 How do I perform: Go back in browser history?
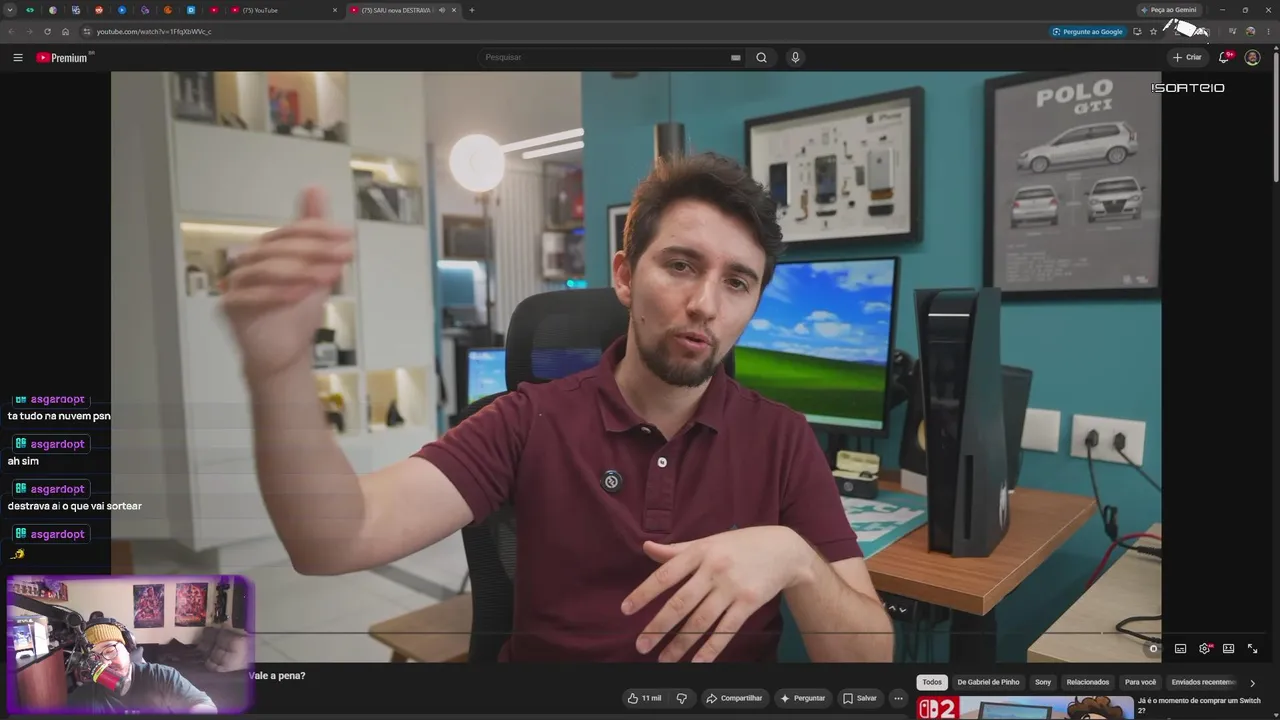click(x=11, y=32)
